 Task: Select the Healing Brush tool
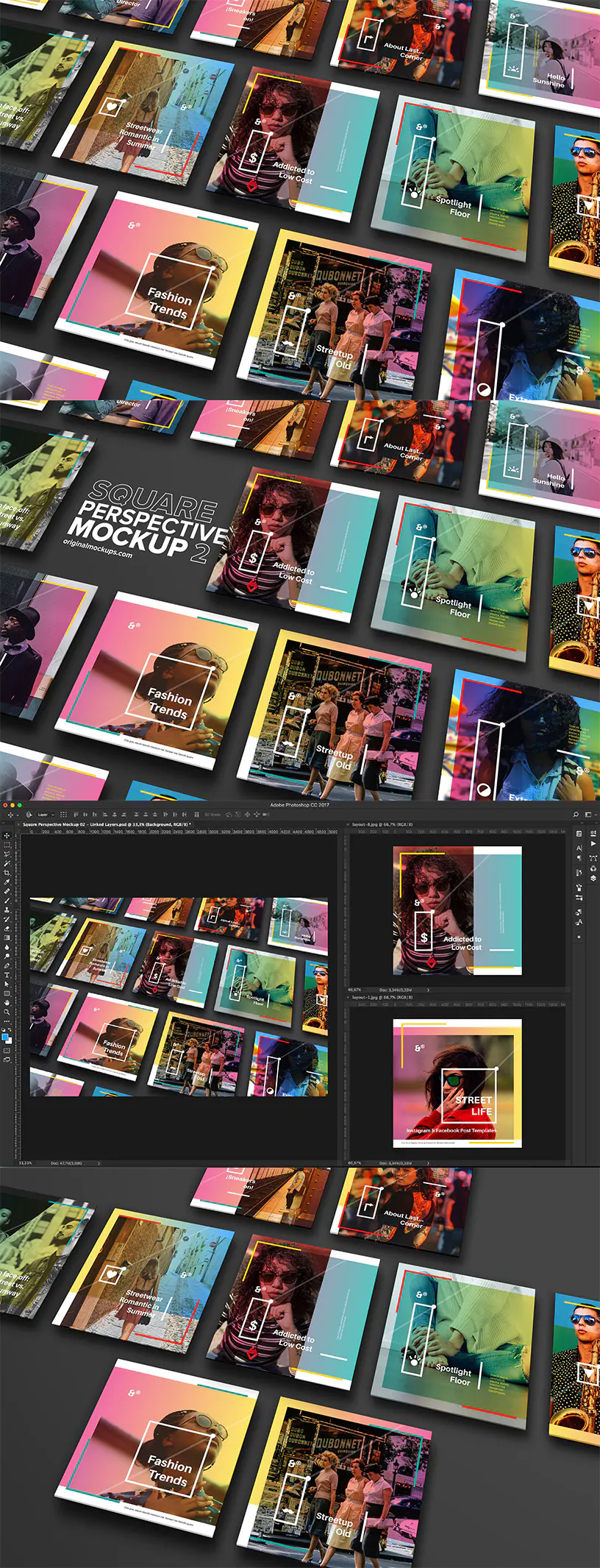coord(7,891)
